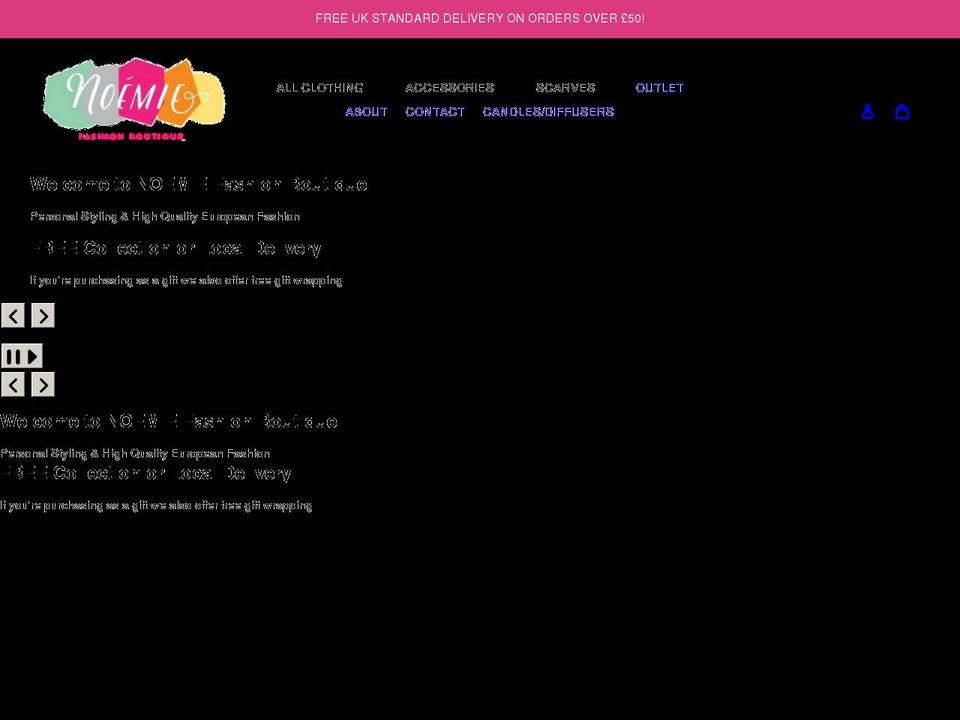
Task: Go back a slide with the upper-left arrow
Action: coord(13,315)
